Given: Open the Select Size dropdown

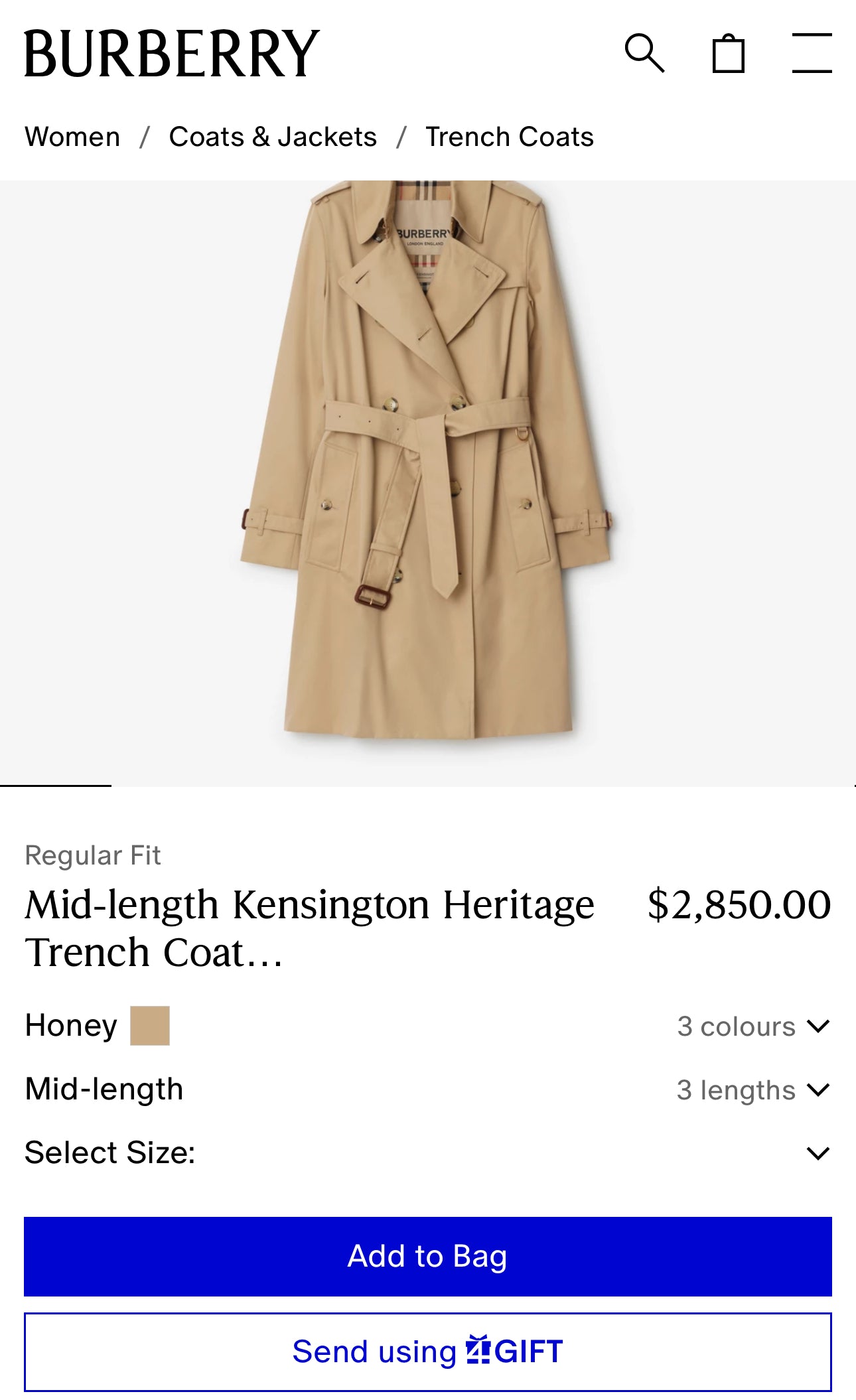Looking at the screenshot, I should (427, 1153).
